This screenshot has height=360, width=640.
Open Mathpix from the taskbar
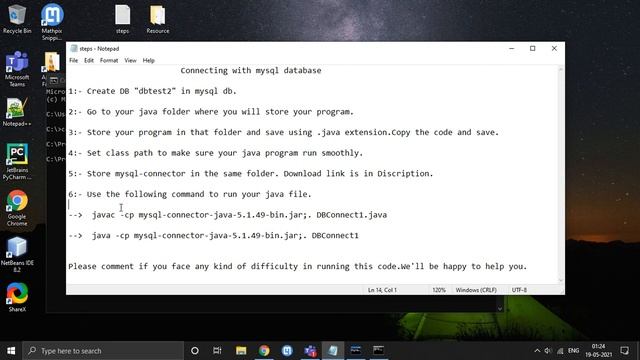click(x=287, y=351)
